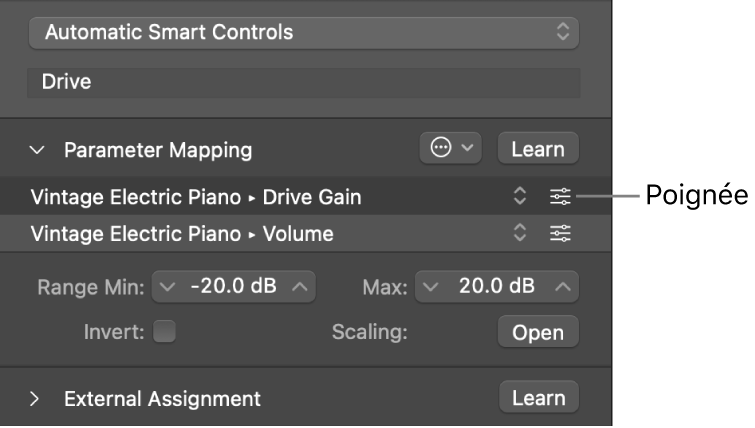Image resolution: width=755 pixels, height=428 pixels.
Task: Open the Parameter Mapping action menu
Action: 452,149
